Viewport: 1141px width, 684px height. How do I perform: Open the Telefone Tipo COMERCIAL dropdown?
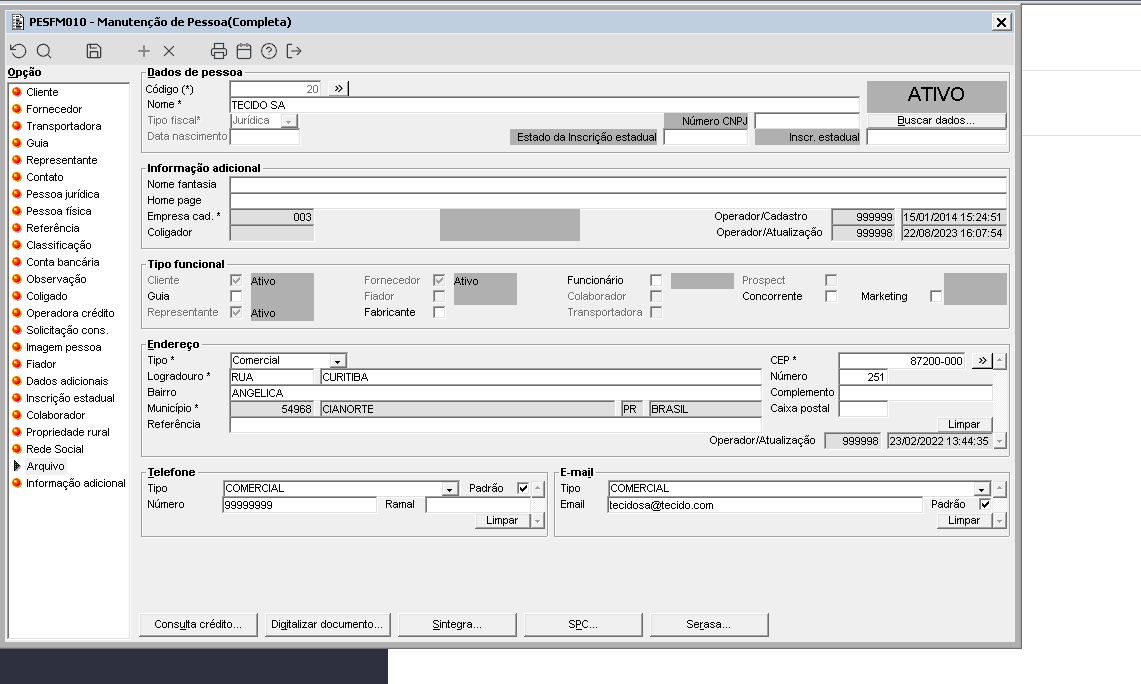pyautogui.click(x=450, y=489)
